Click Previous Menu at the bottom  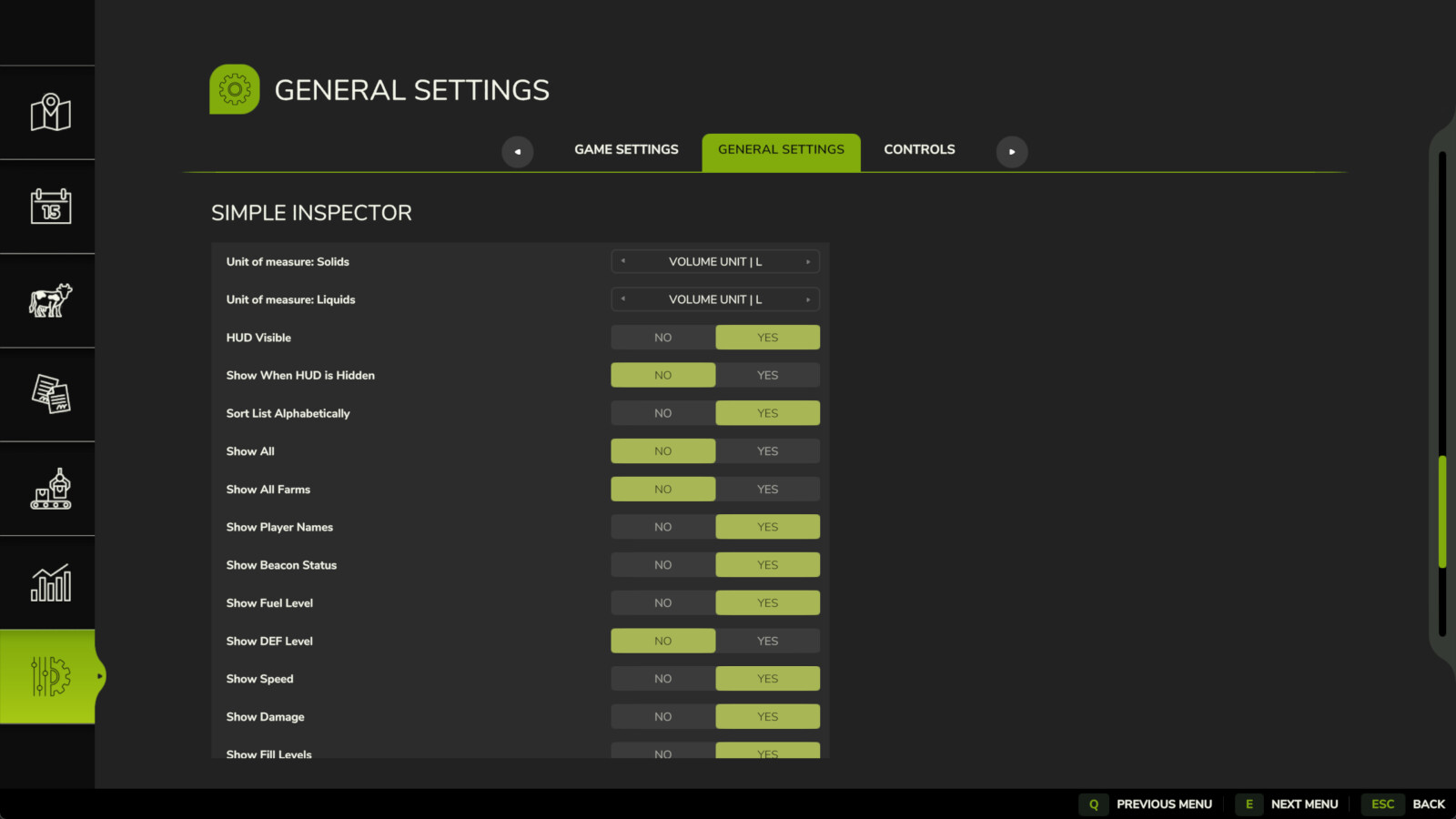pyautogui.click(x=1165, y=804)
